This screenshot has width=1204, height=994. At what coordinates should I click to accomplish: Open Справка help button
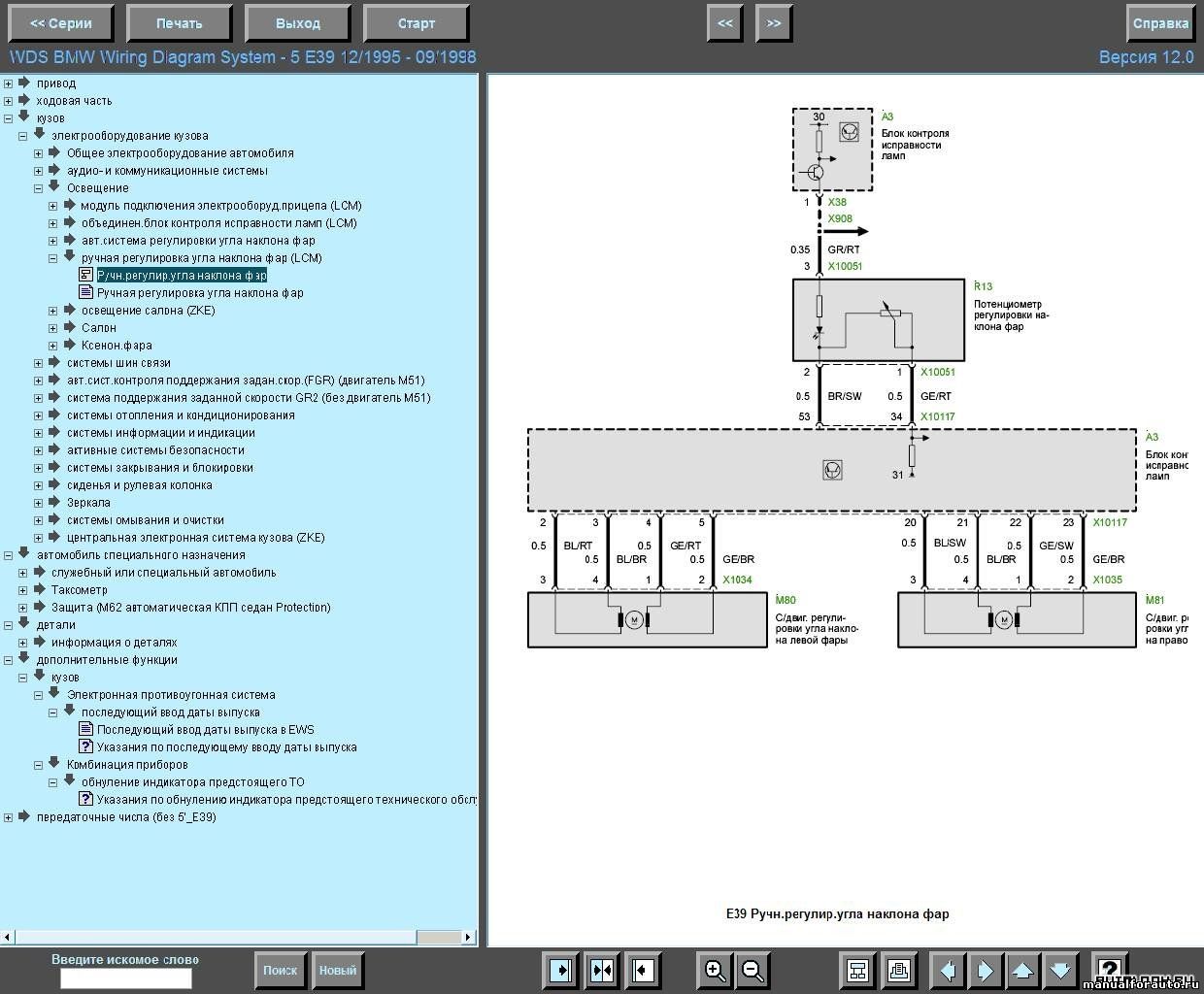tap(1160, 23)
